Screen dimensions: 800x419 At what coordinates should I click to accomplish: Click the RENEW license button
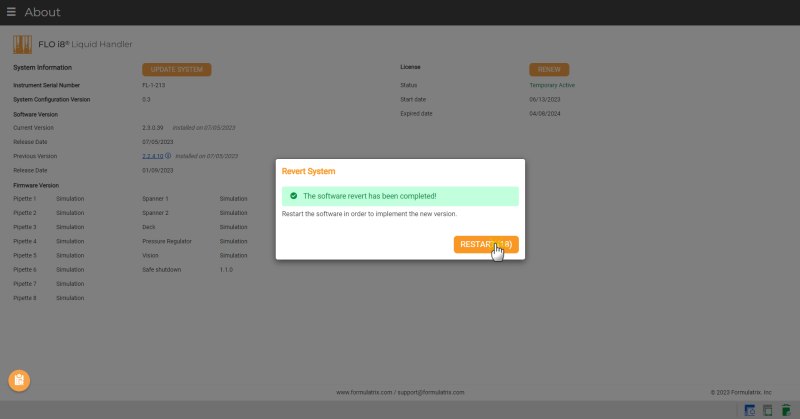coord(549,69)
